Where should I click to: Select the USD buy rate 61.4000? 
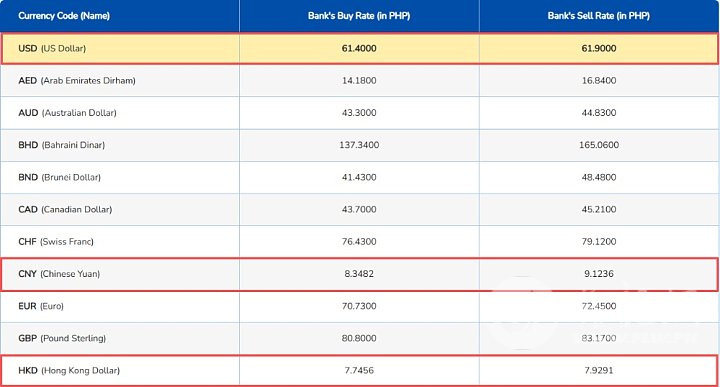pos(359,48)
